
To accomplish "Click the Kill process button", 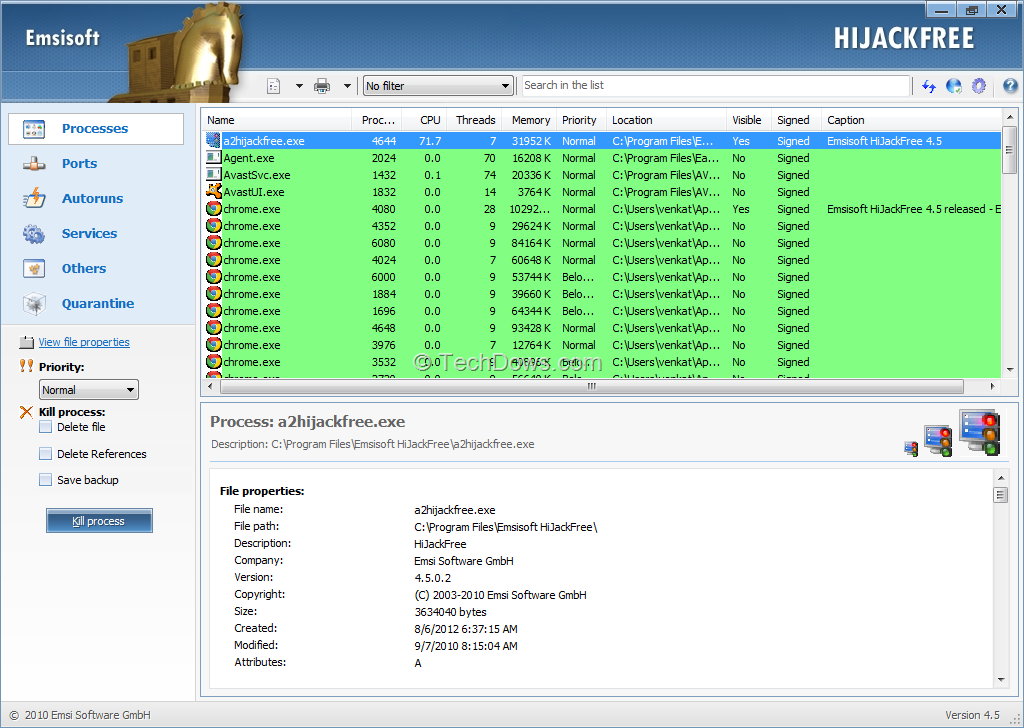I will pyautogui.click(x=99, y=521).
